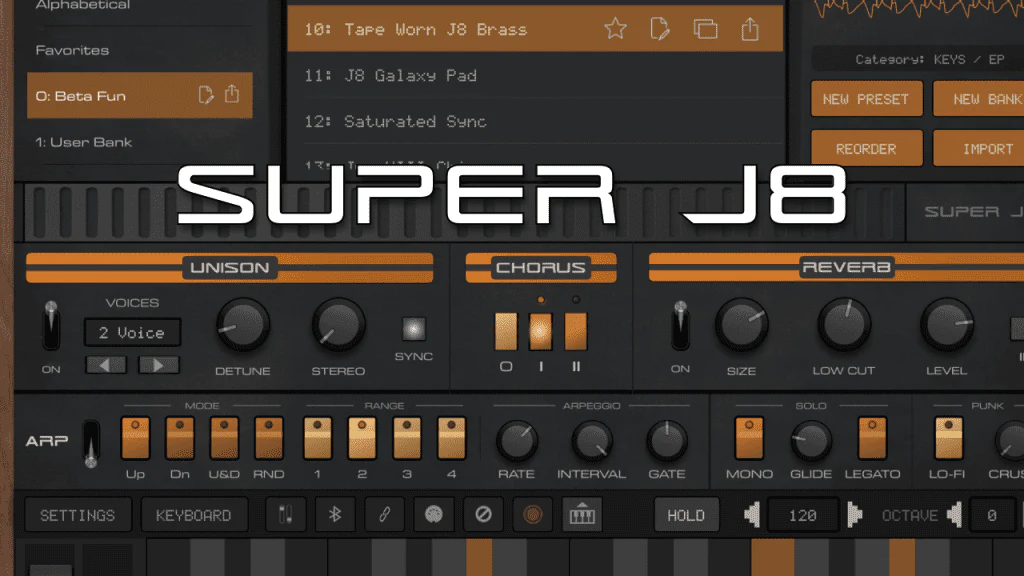The height and width of the screenshot is (576, 1024).
Task: Decrease tempo with left arrow beside 120
Action: [x=752, y=515]
